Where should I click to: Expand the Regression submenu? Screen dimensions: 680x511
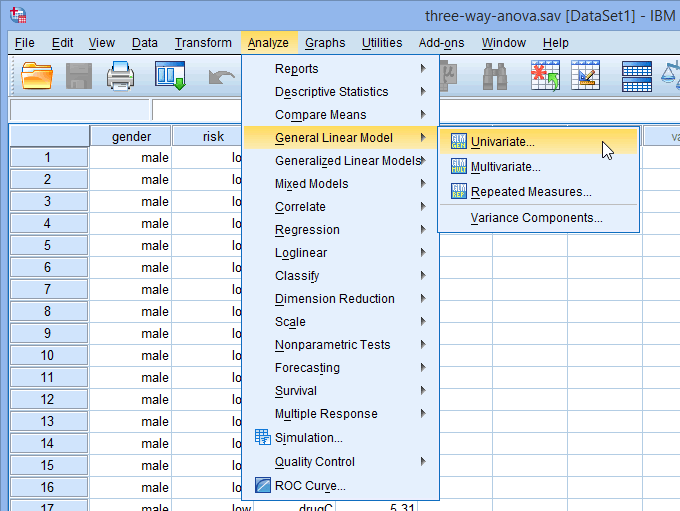tap(341, 229)
